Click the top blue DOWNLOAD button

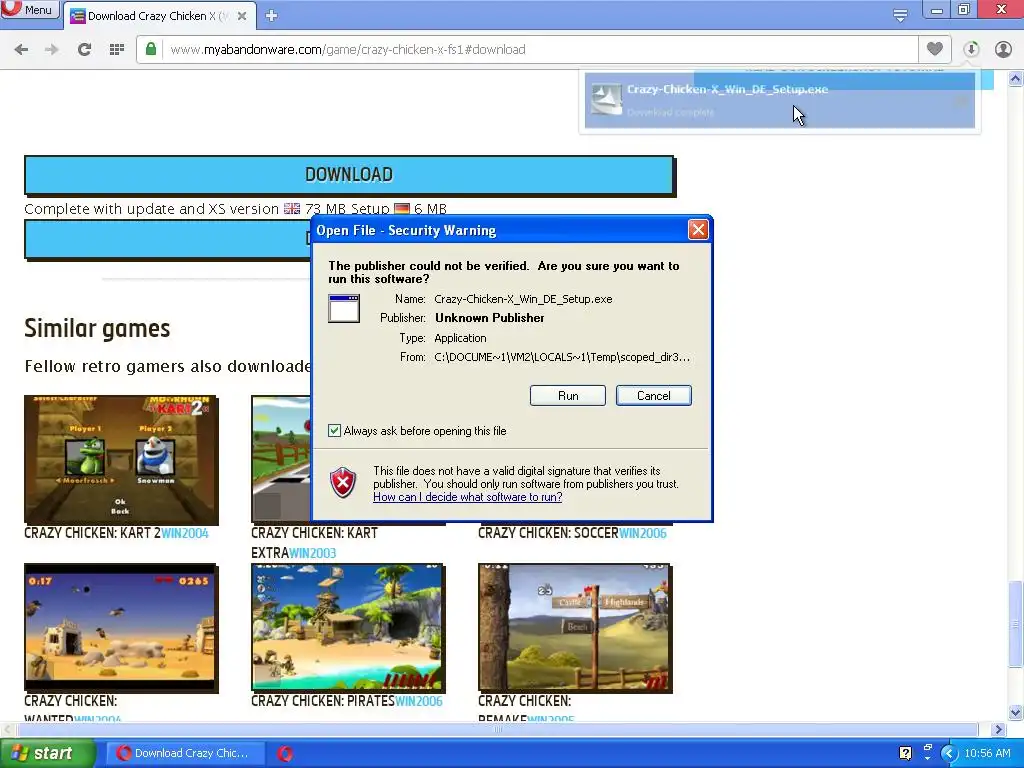[x=349, y=175]
